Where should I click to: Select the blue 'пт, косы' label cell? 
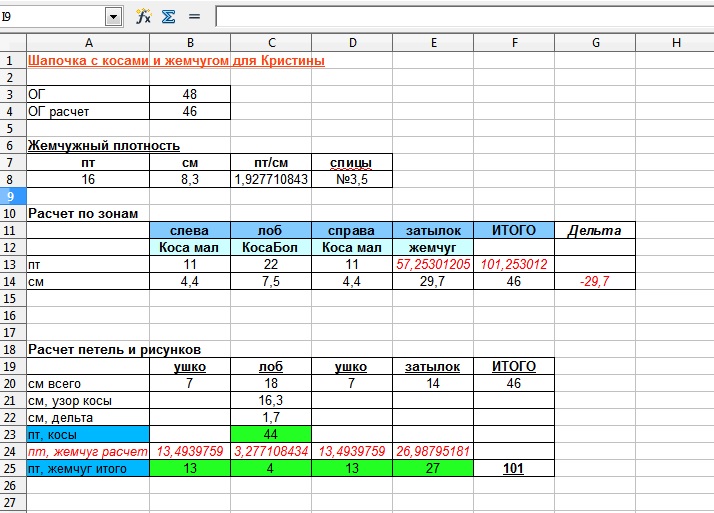pyautogui.click(x=88, y=434)
